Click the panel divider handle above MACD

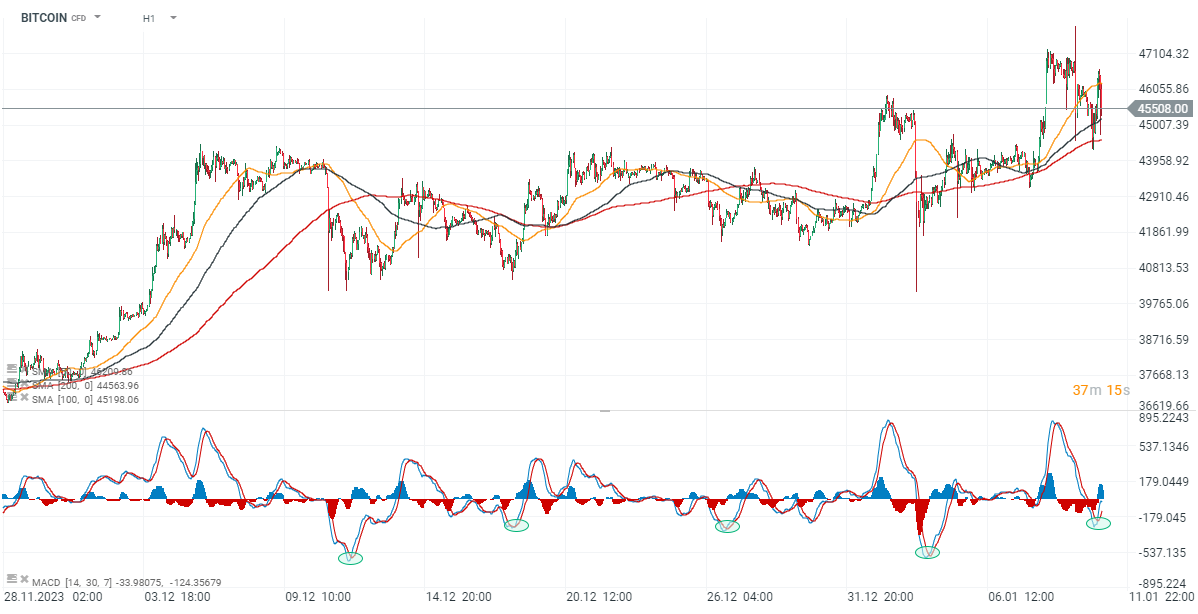coord(604,410)
